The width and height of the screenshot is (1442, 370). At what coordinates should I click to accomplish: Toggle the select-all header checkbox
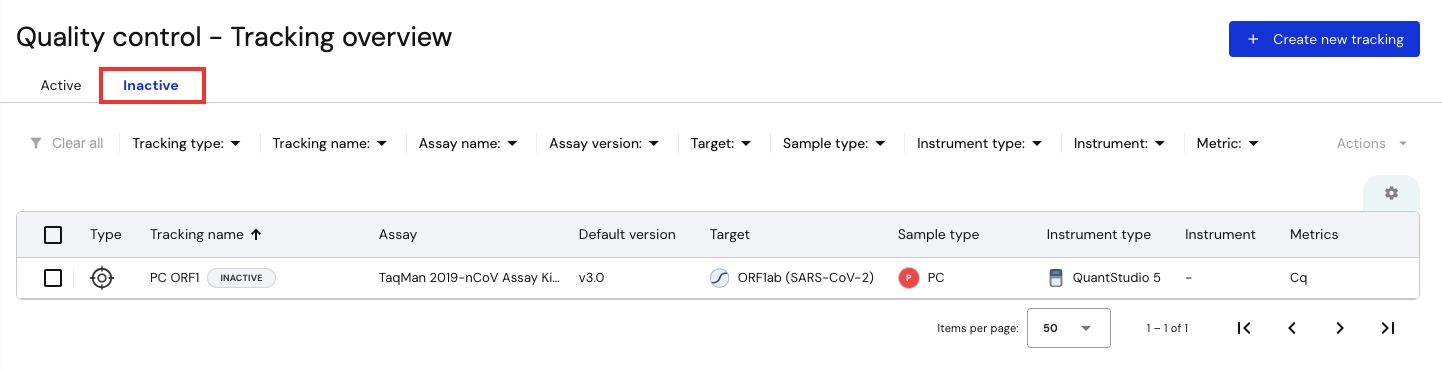coord(53,235)
